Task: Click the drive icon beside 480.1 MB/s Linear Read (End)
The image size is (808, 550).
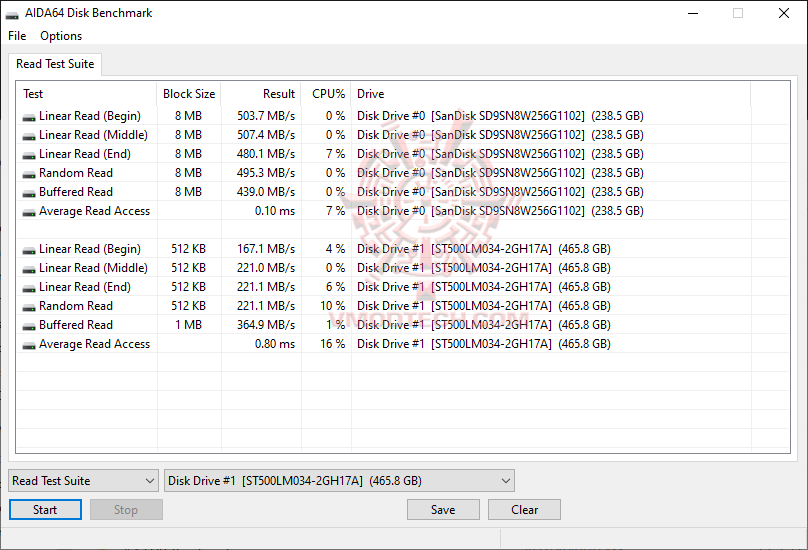Action: [x=29, y=156]
